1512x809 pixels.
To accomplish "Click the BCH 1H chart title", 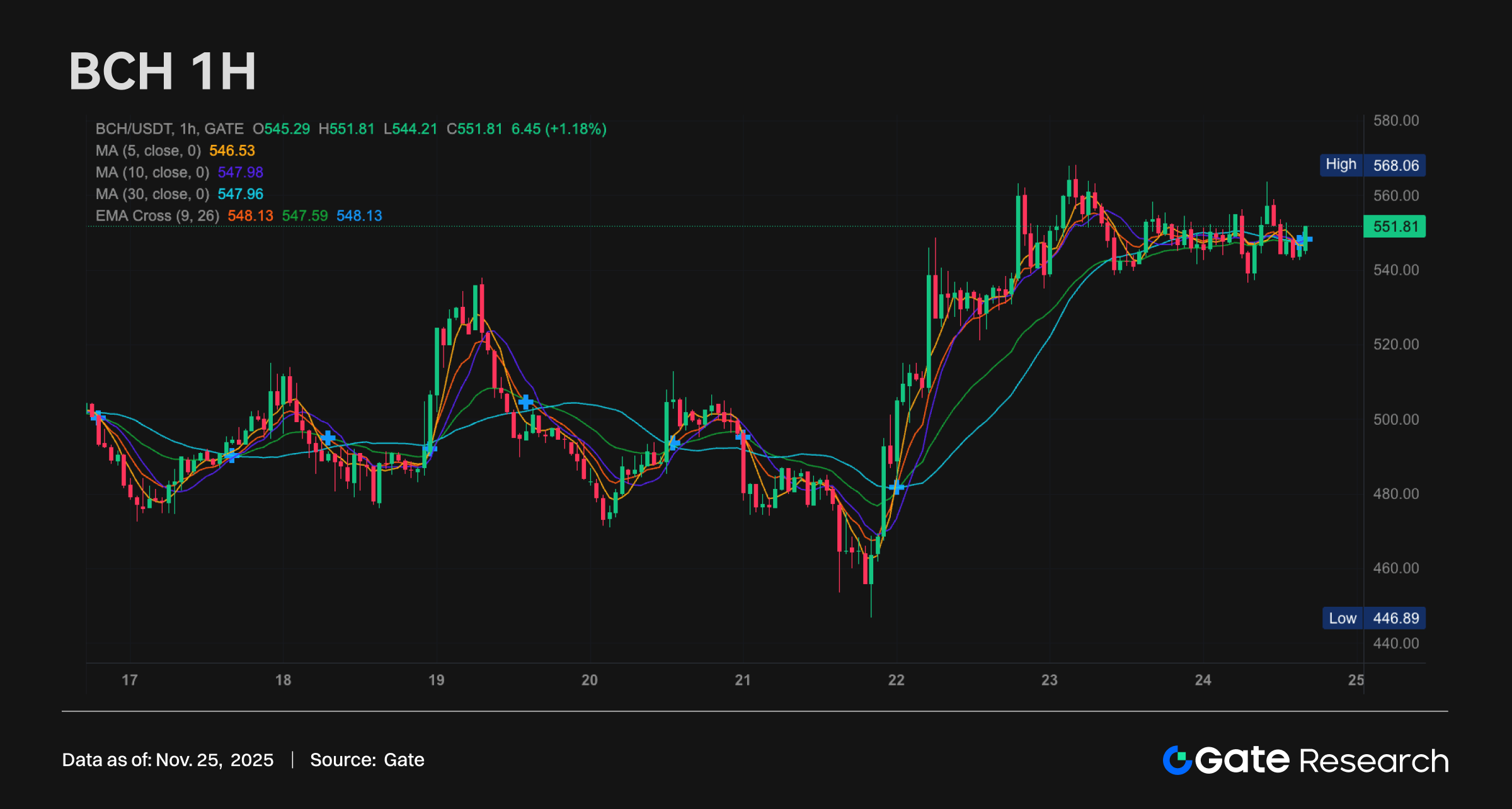I will pos(163,71).
